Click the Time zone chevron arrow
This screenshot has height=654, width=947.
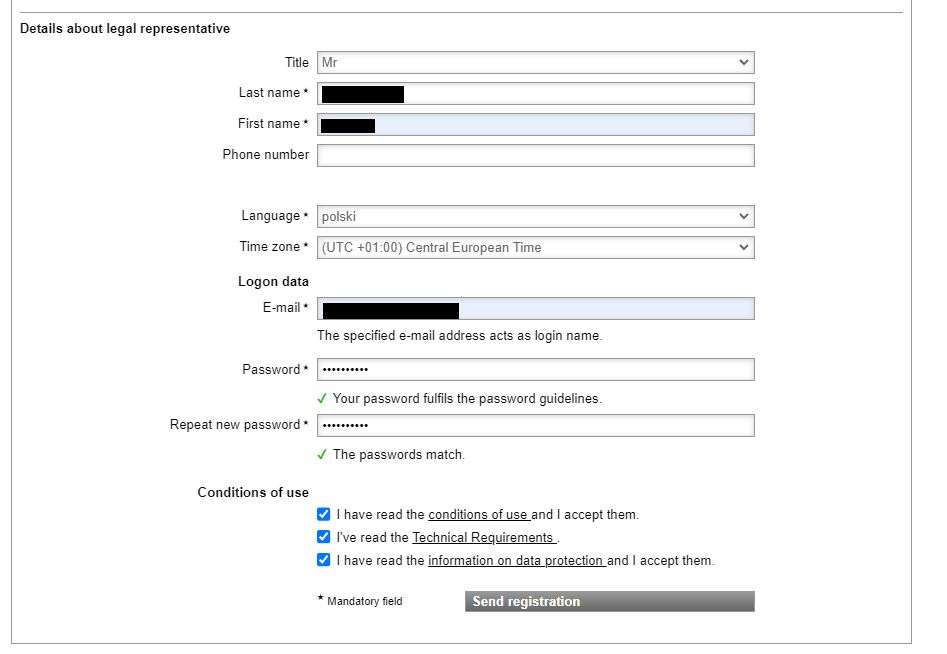[x=743, y=248]
